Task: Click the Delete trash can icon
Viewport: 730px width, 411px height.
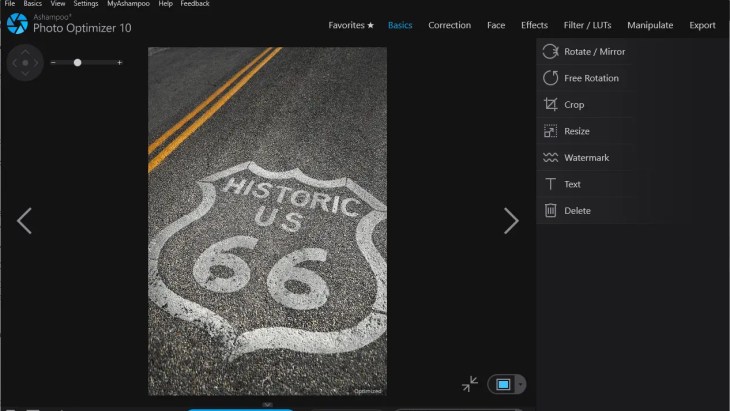Action: pyautogui.click(x=550, y=210)
